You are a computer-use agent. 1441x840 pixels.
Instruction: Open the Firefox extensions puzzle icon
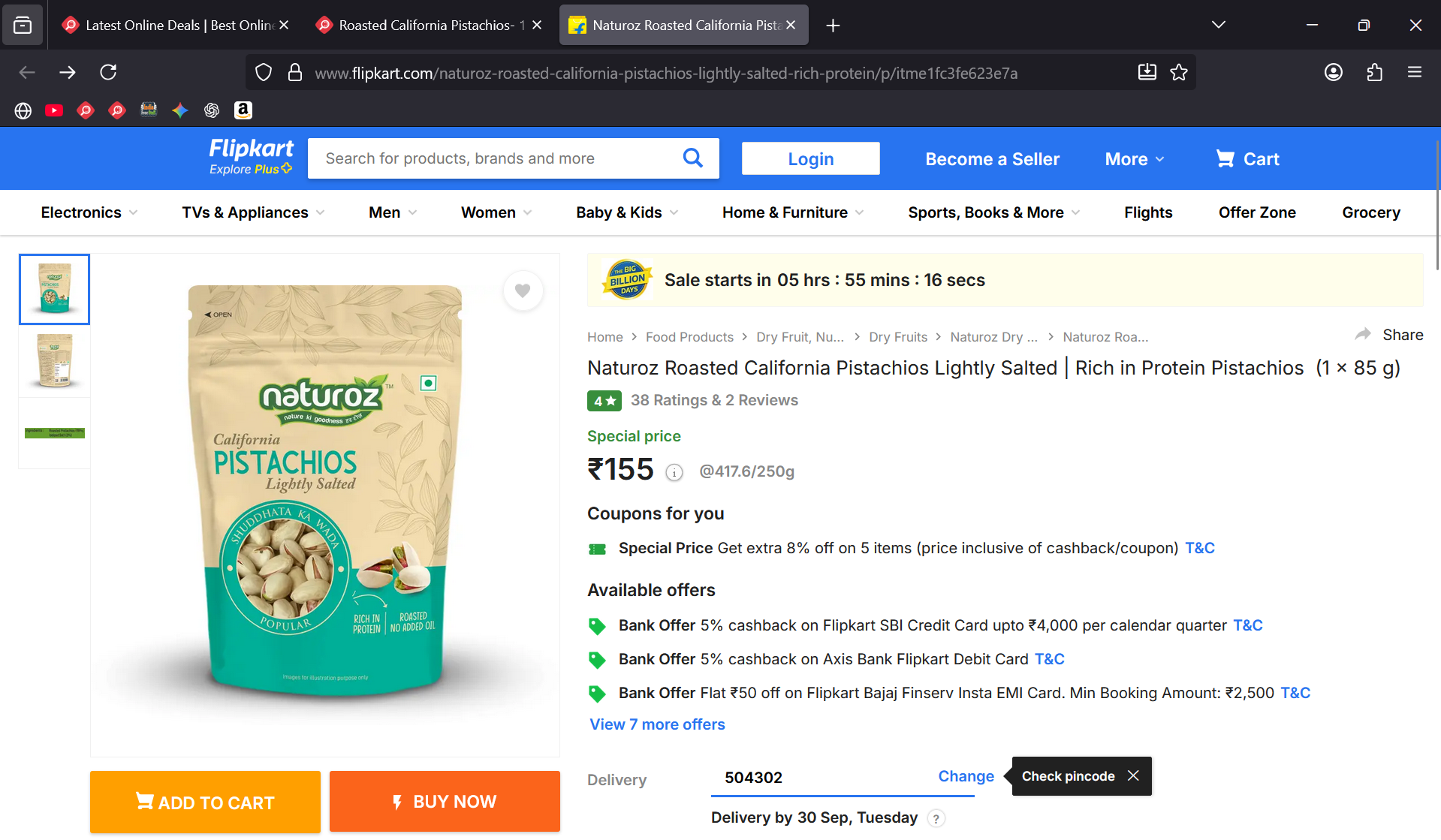coord(1374,72)
